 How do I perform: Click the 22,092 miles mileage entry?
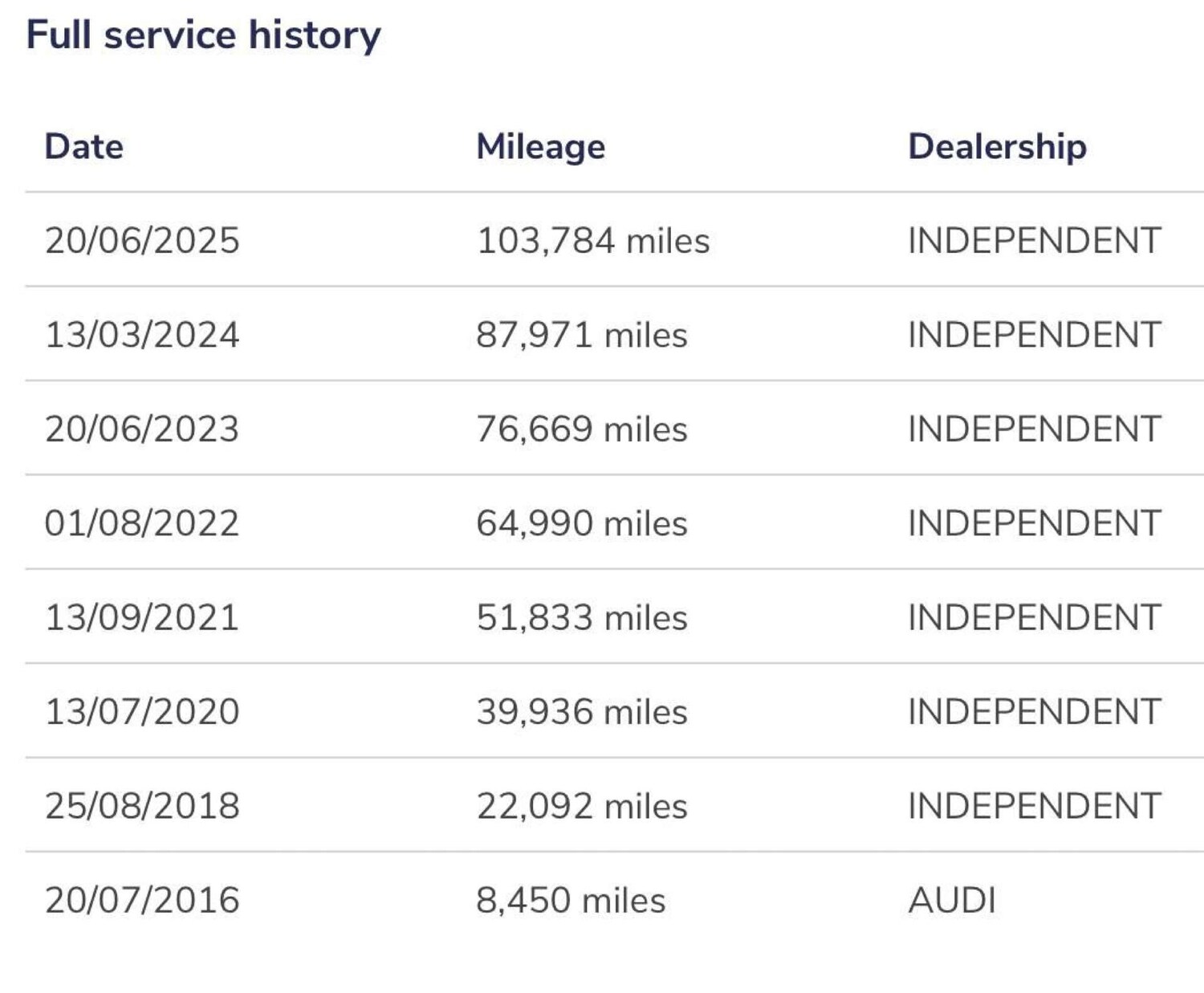pyautogui.click(x=582, y=806)
